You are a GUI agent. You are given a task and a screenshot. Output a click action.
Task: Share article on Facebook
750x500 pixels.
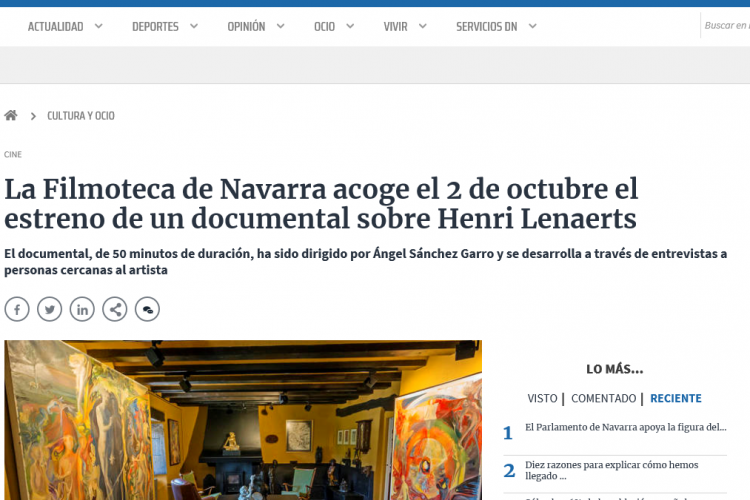[x=17, y=309]
